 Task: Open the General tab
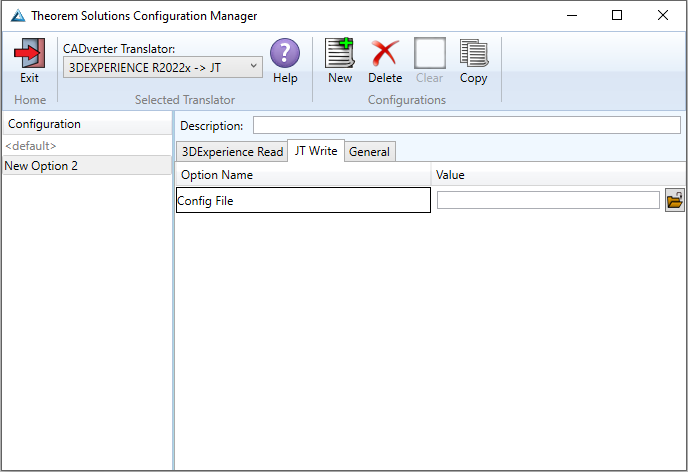(x=369, y=152)
